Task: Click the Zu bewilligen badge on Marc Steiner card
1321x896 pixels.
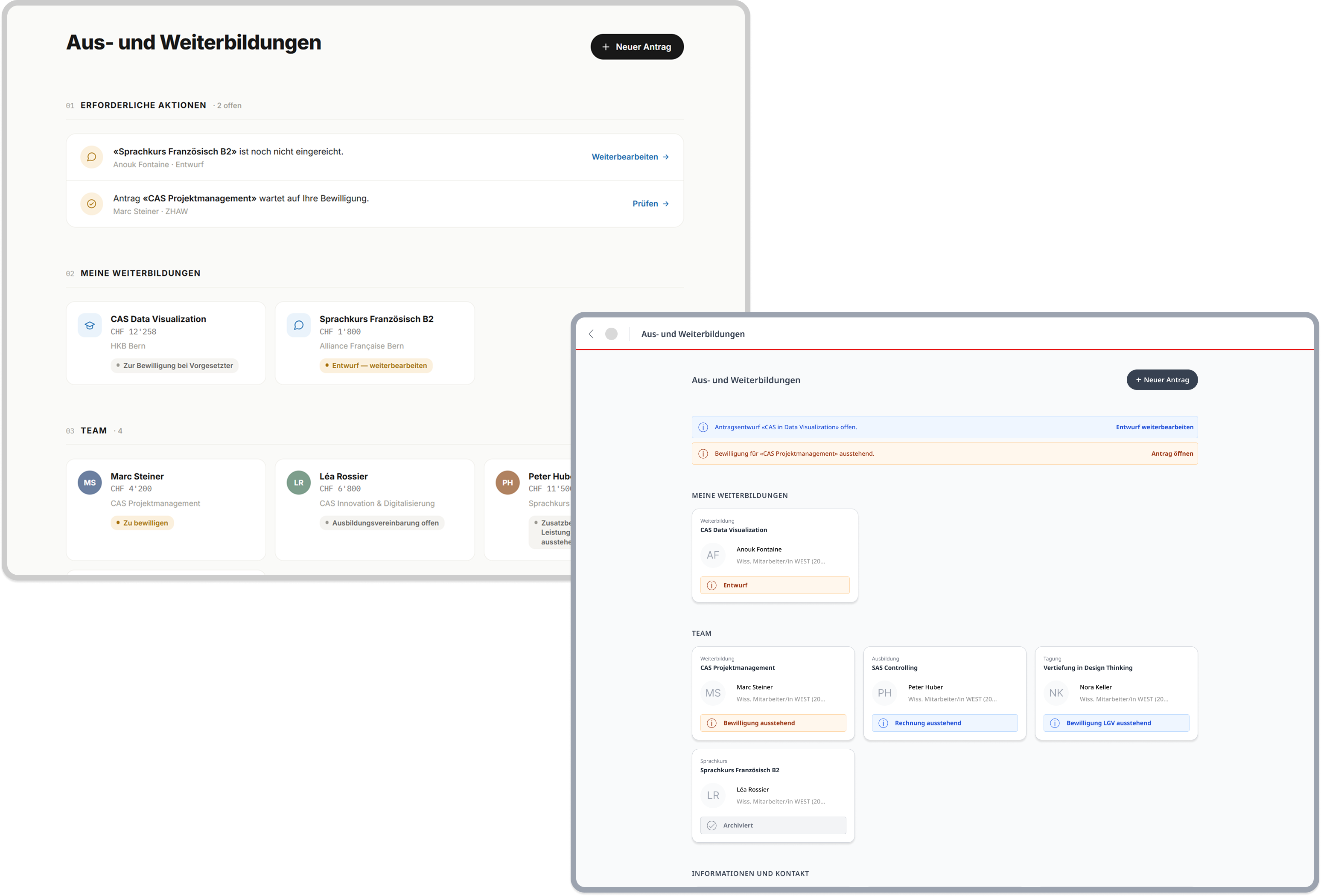Action: click(x=142, y=523)
